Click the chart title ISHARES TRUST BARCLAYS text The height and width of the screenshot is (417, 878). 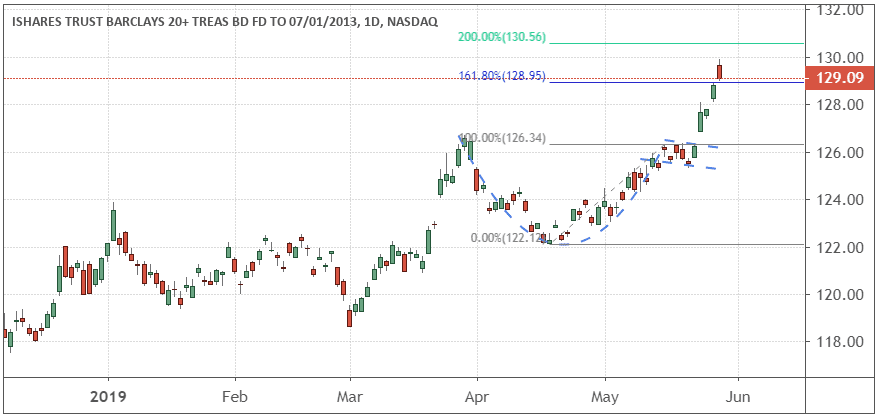point(224,21)
